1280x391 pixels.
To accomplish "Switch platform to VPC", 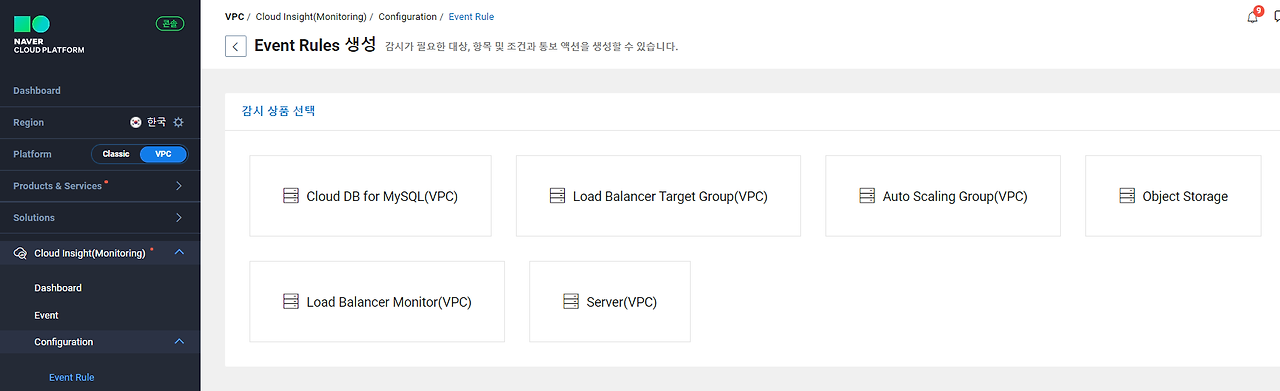I will 163,154.
